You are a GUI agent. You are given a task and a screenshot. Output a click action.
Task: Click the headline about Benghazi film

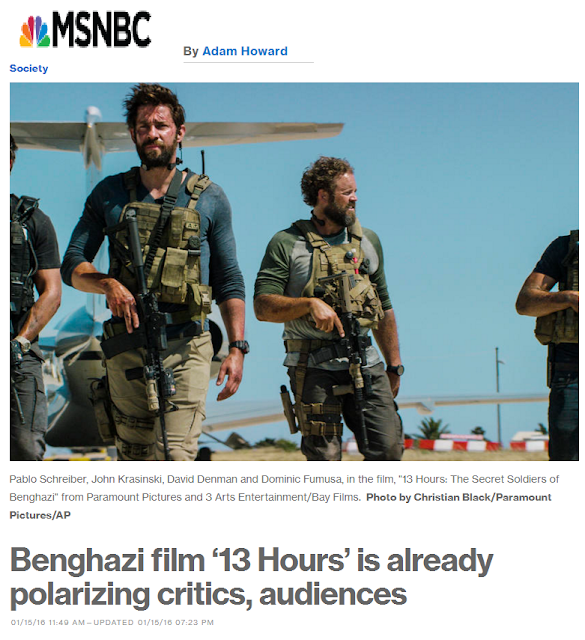coord(251,577)
